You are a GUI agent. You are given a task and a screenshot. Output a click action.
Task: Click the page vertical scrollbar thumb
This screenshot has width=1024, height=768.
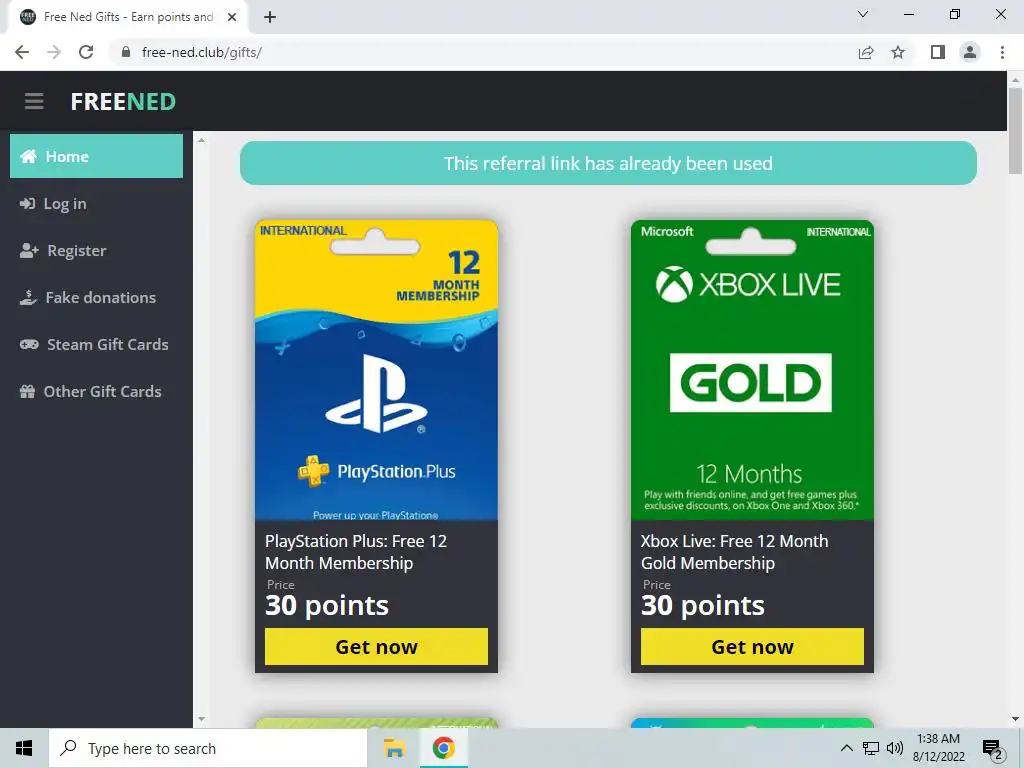click(x=1015, y=131)
